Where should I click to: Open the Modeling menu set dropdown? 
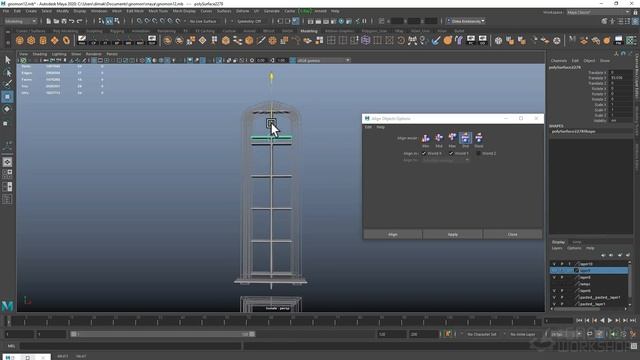20,21
